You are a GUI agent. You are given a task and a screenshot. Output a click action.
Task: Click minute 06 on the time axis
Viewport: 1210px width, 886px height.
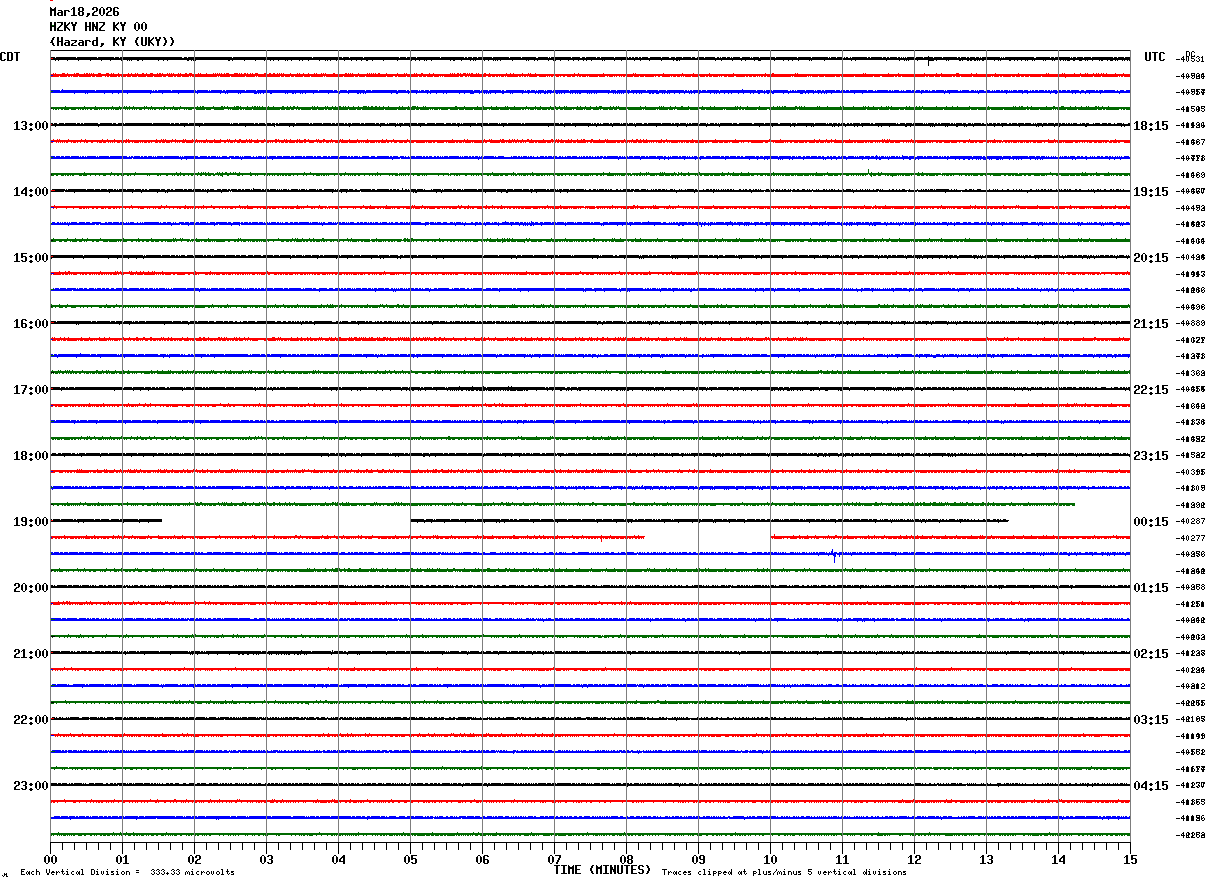(482, 860)
